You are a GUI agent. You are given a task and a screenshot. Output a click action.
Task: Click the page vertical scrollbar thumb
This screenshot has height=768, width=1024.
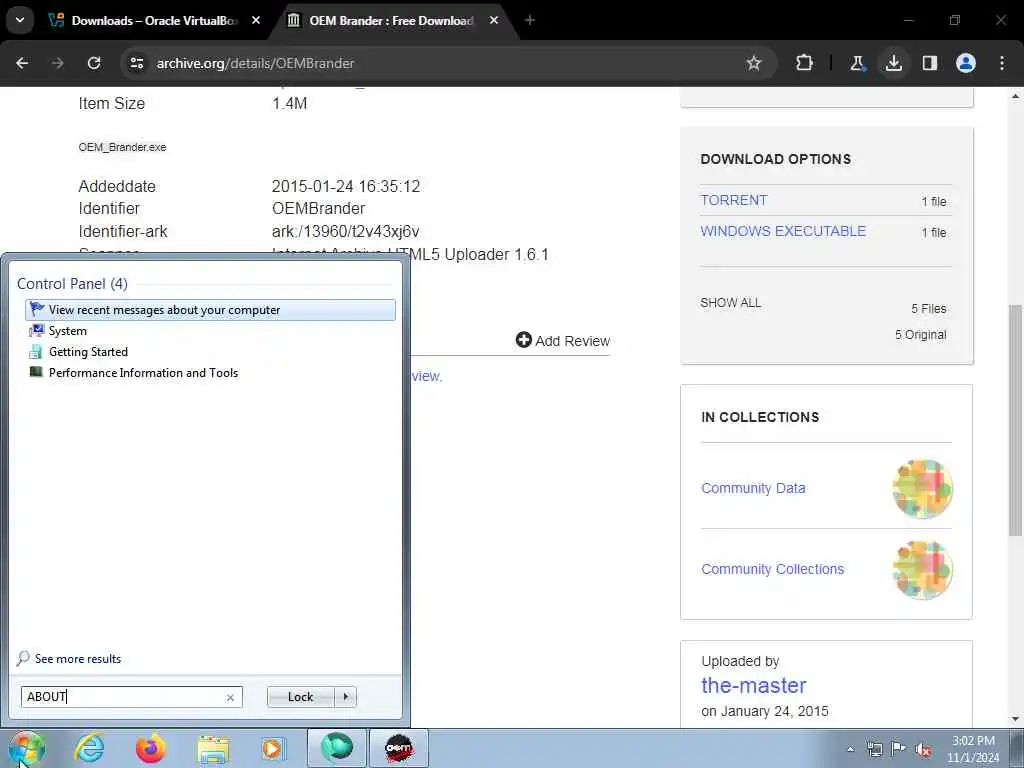pos(1015,419)
